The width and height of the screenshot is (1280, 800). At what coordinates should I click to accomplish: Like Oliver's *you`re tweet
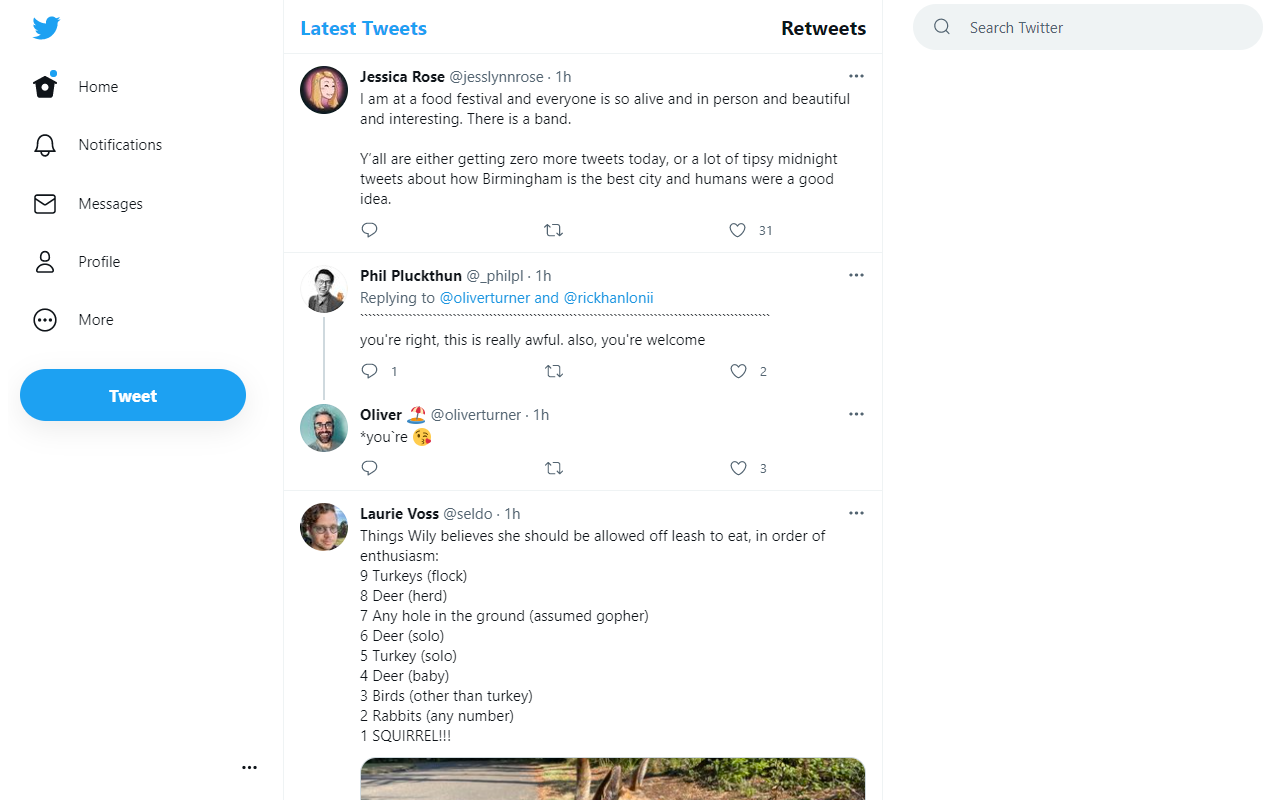737,468
